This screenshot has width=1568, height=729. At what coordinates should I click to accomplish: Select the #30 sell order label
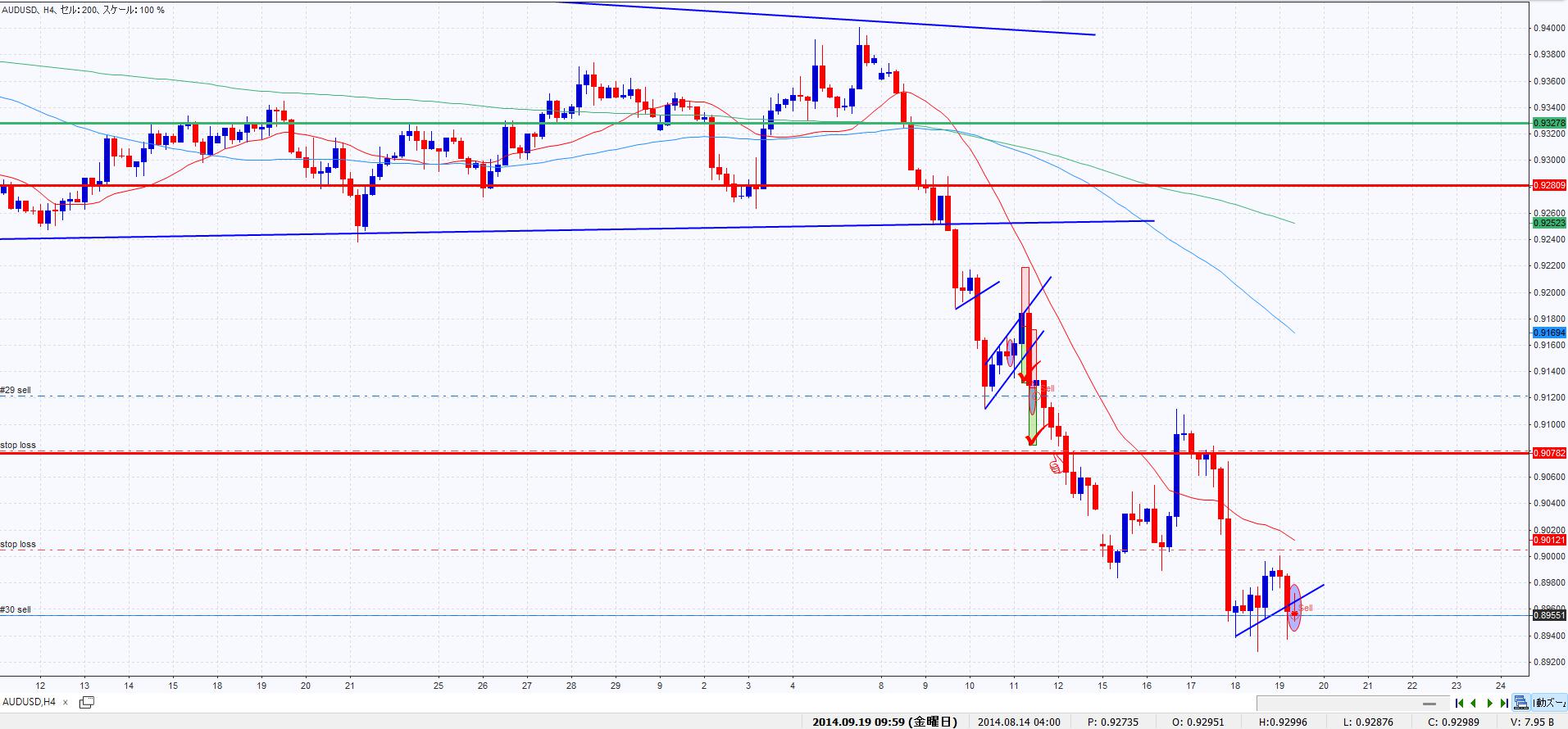[x=16, y=610]
